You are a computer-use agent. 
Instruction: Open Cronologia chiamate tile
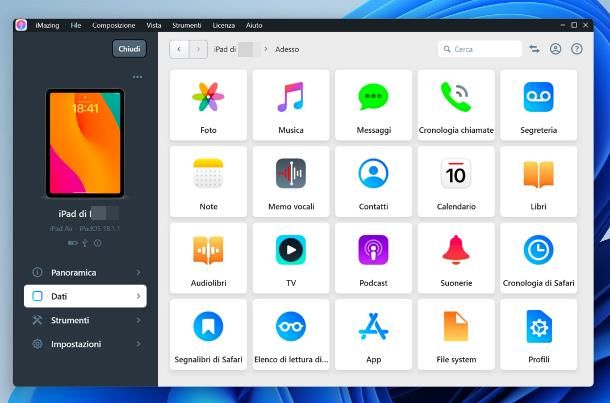[456, 105]
